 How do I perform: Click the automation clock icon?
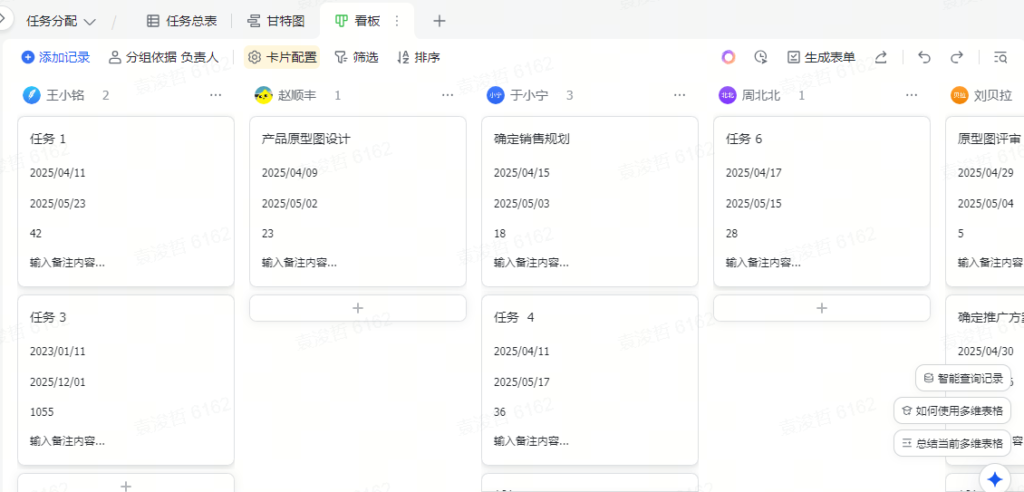coord(761,58)
